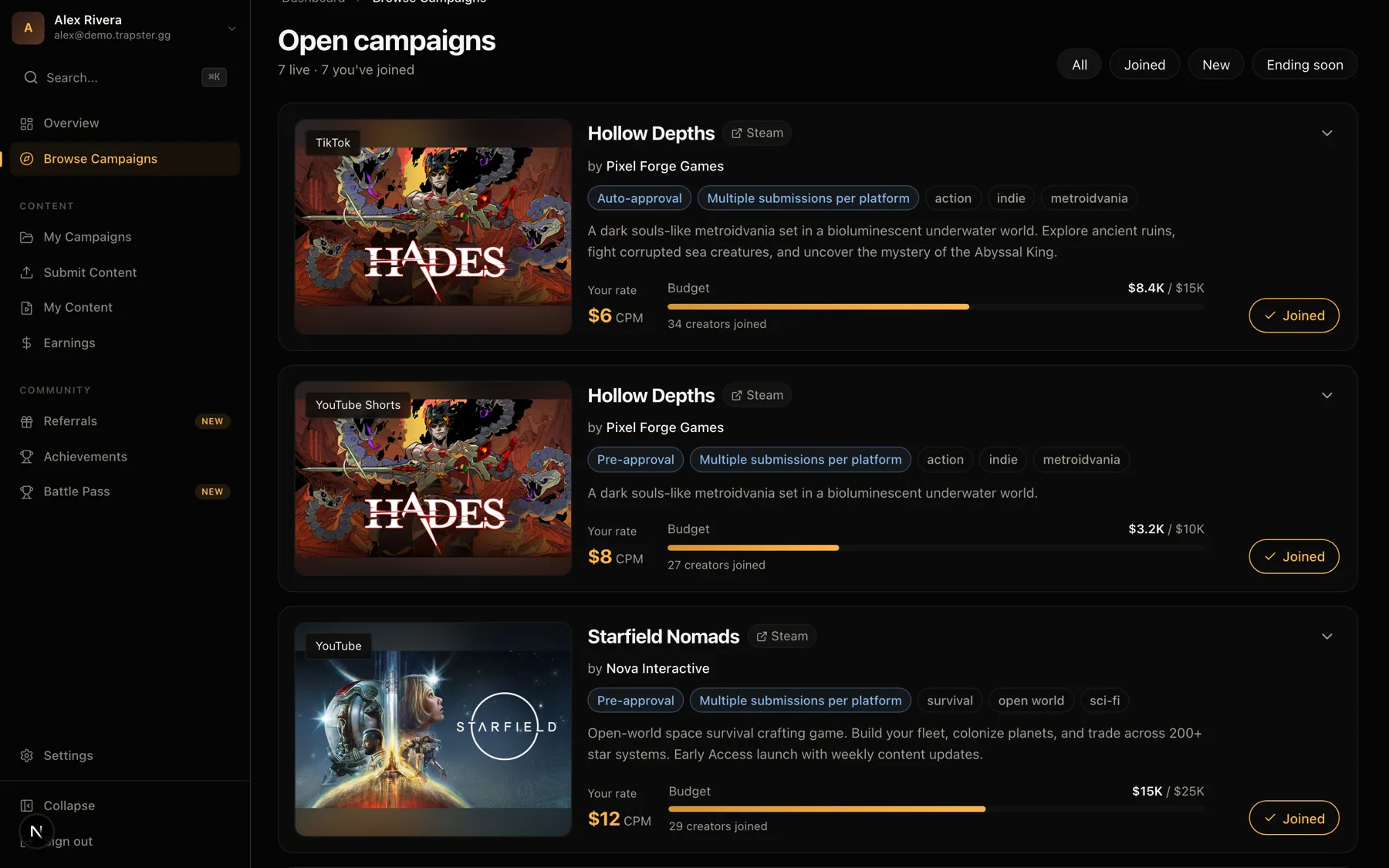Click the round N logo badge
1389x868 pixels.
[36, 831]
